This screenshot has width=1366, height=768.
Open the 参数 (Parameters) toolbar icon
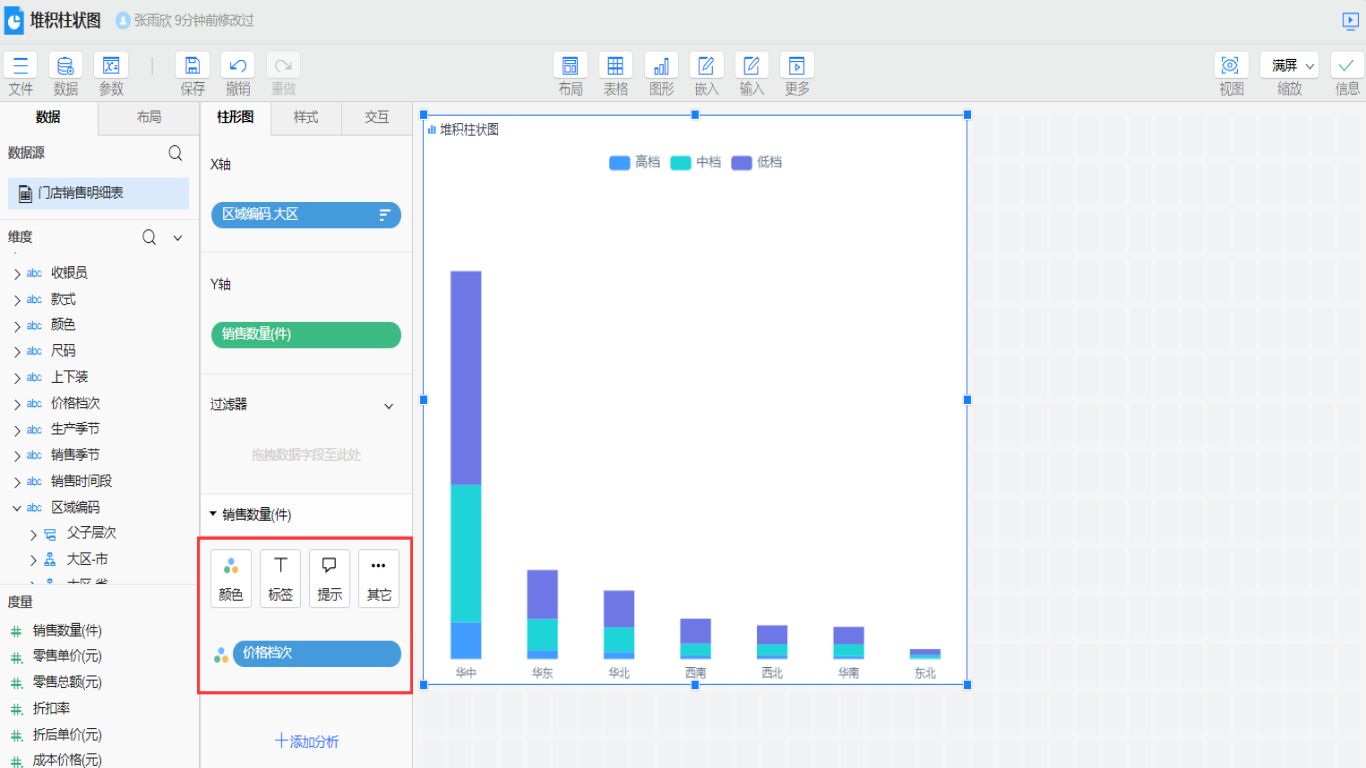click(111, 66)
